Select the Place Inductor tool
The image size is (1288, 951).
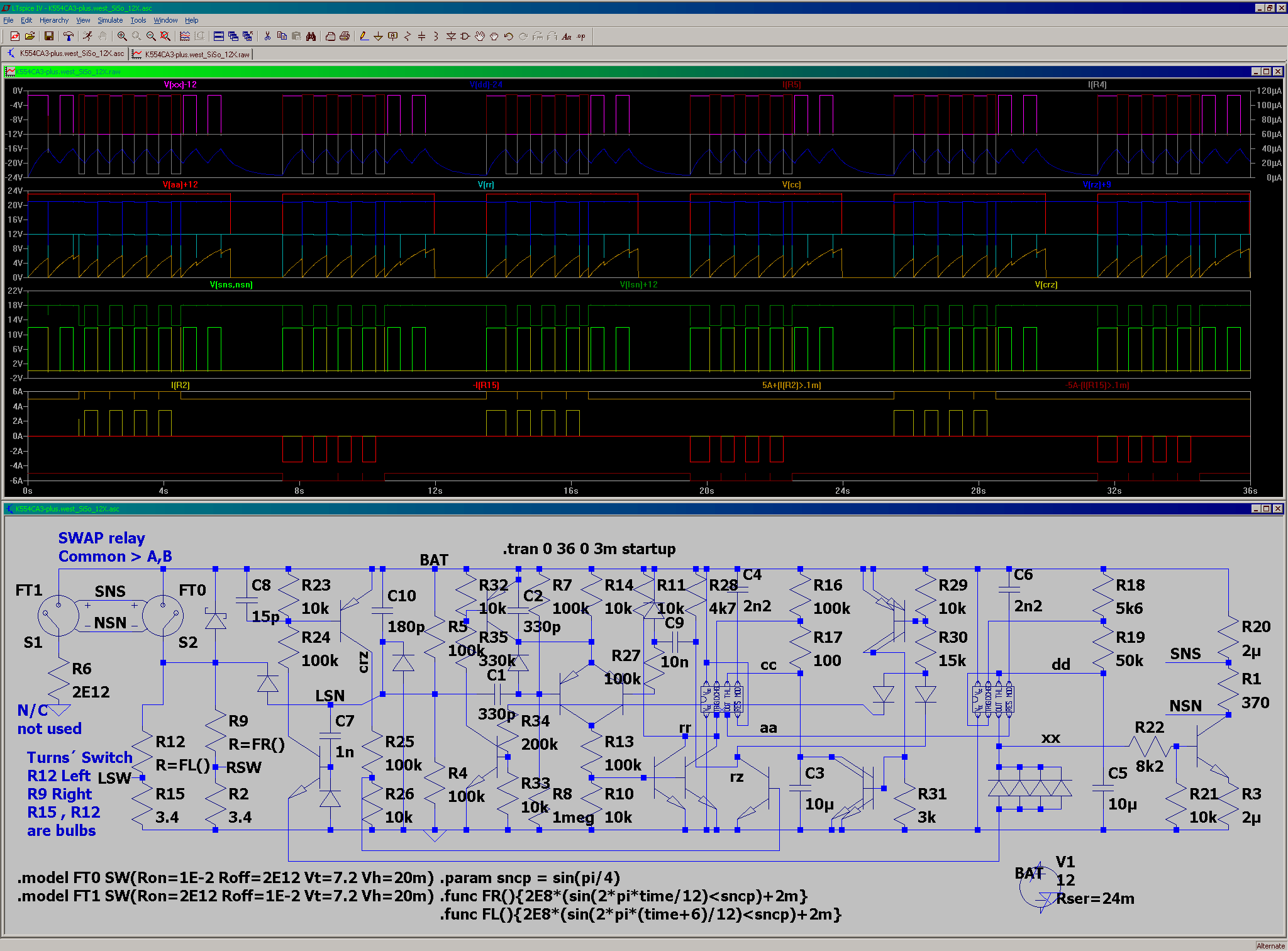[436, 36]
